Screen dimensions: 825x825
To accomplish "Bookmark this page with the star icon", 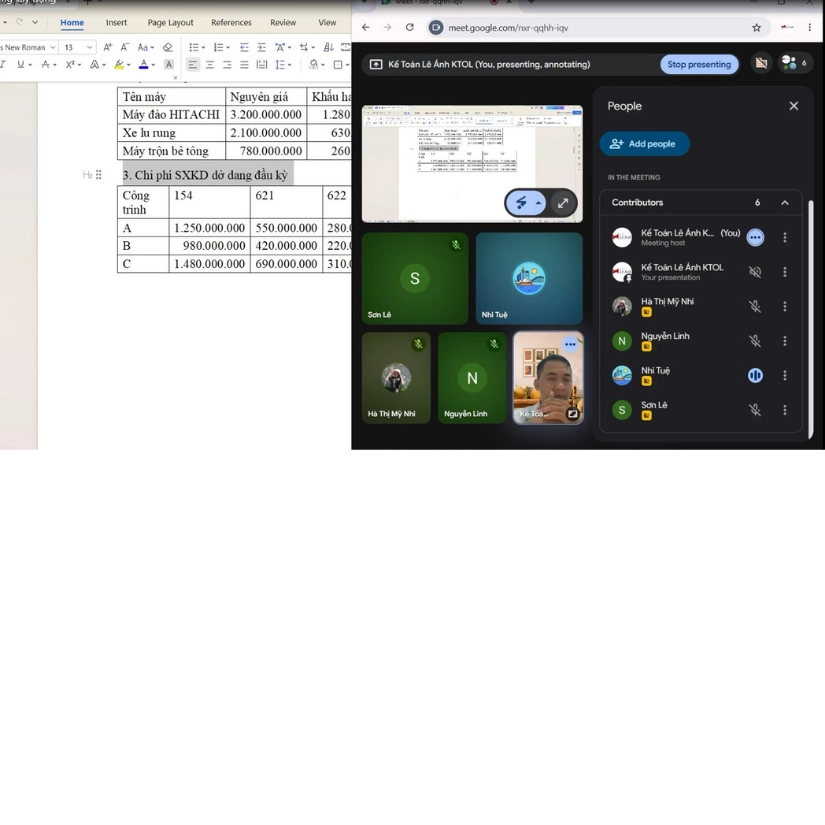I will coord(757,27).
